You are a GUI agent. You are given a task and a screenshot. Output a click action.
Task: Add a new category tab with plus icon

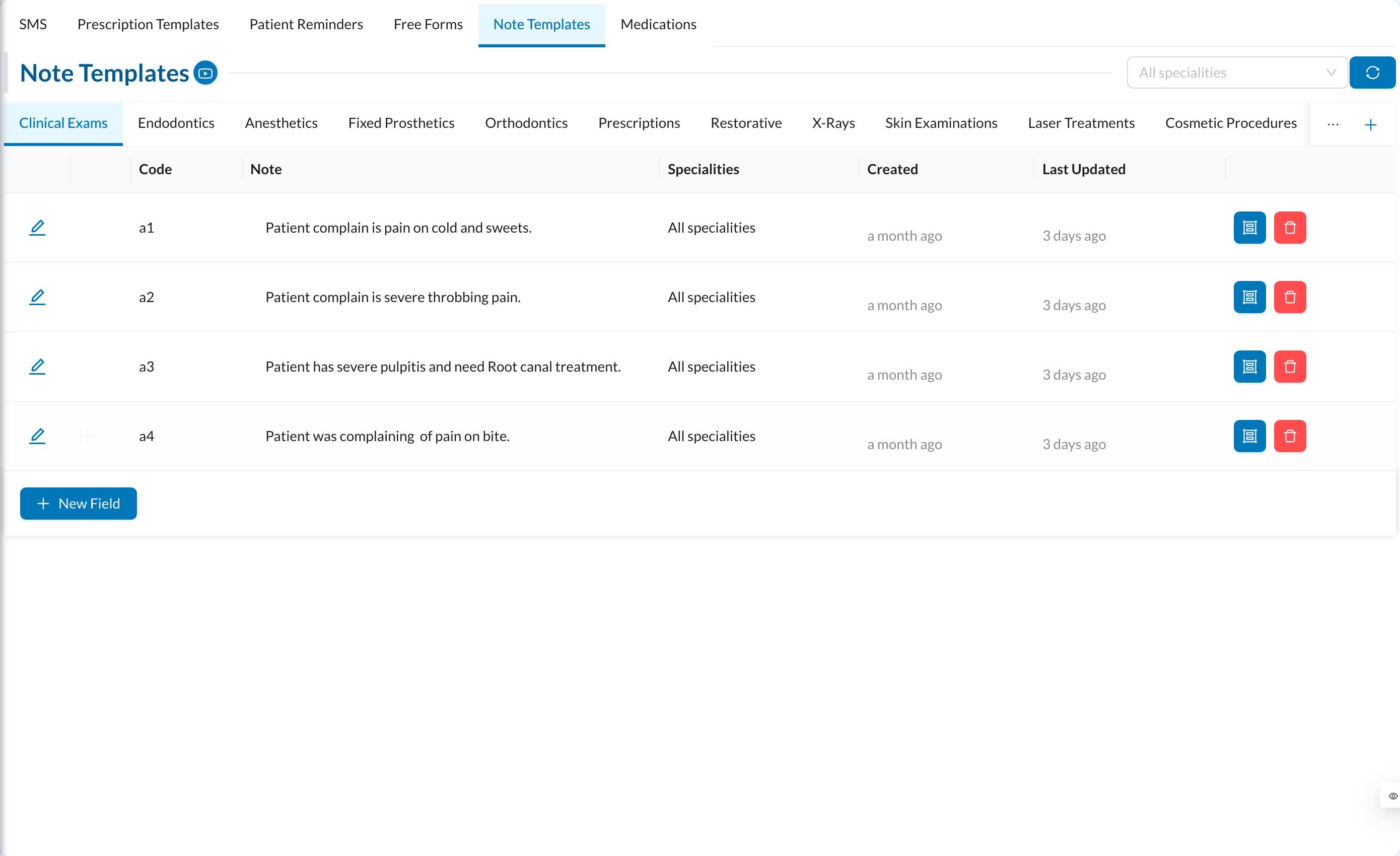pyautogui.click(x=1370, y=124)
